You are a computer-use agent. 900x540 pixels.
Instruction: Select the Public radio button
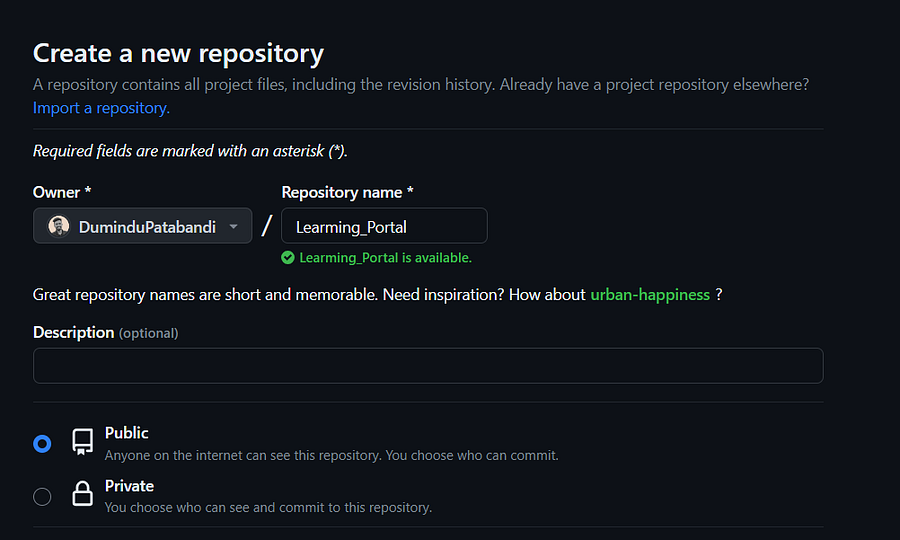[42, 444]
